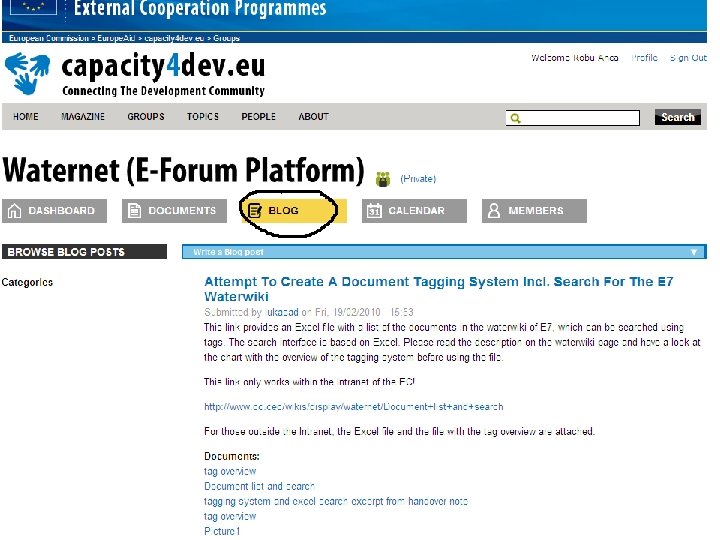Switch to the DASHBOARD tab
Viewport: 720px width, 540px height.
pos(54,211)
